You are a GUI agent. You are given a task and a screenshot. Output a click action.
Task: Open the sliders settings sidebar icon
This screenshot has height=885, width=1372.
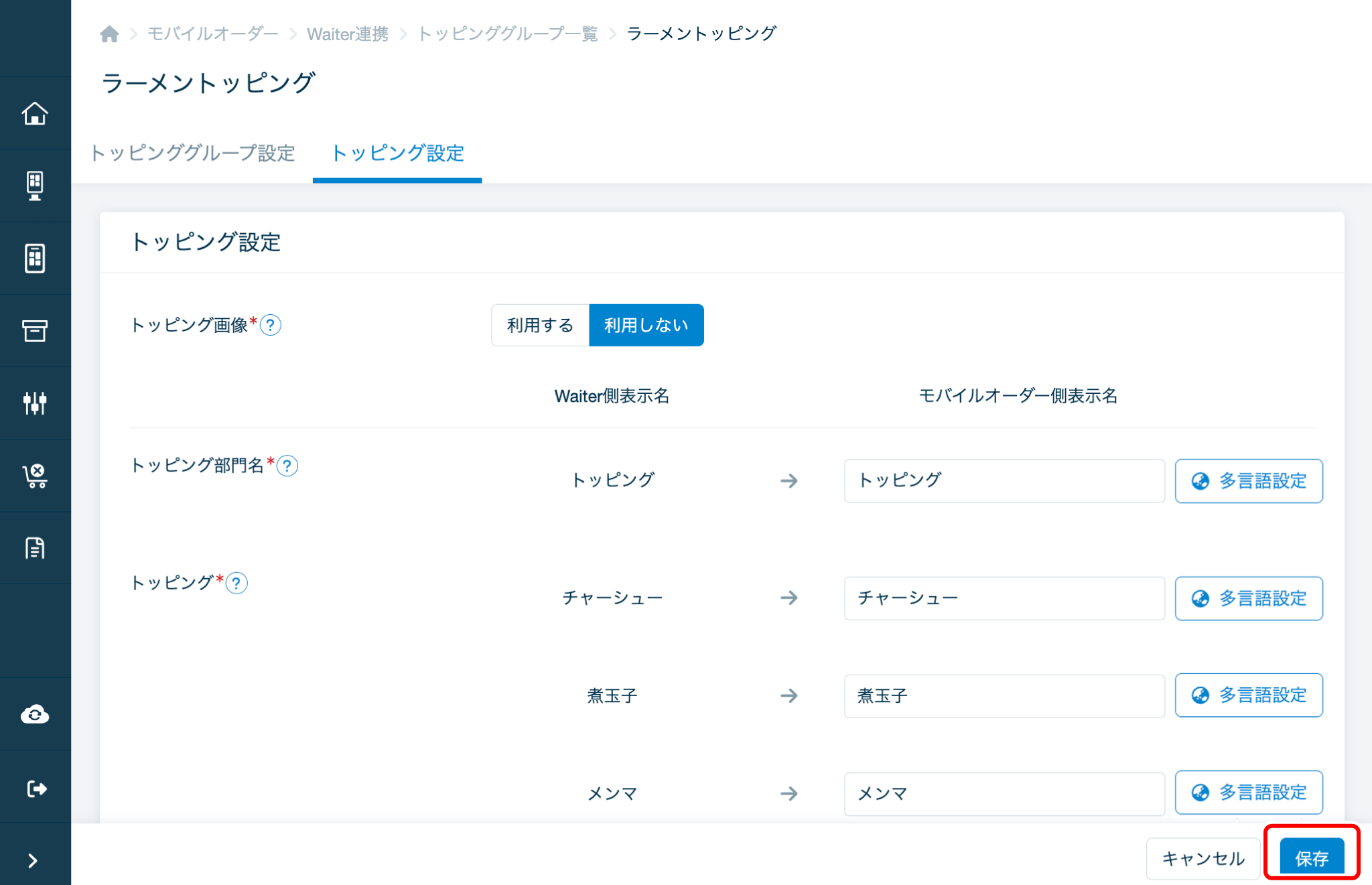coord(35,403)
